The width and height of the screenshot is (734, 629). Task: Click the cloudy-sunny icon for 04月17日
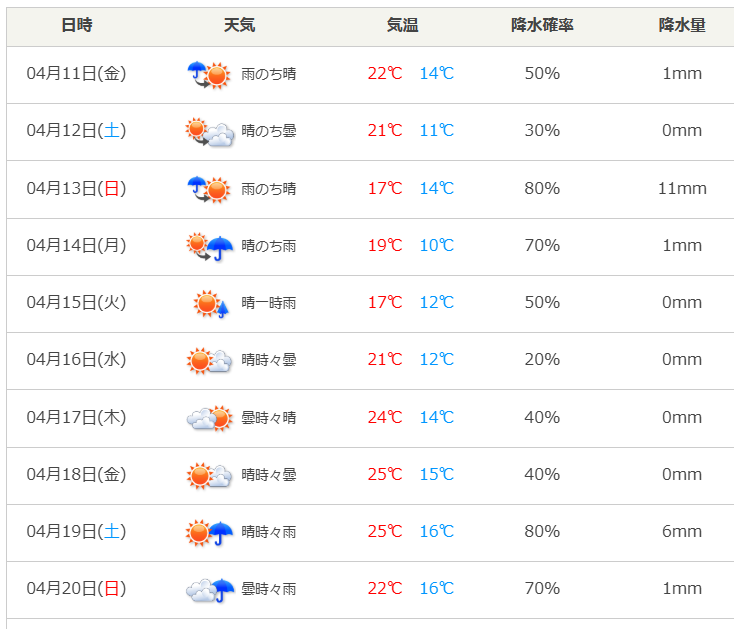click(x=208, y=418)
